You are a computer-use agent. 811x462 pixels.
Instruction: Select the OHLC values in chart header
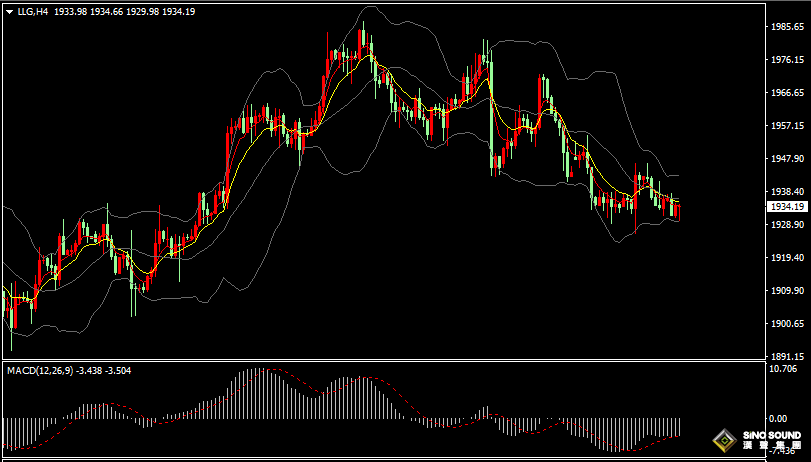[x=125, y=10]
